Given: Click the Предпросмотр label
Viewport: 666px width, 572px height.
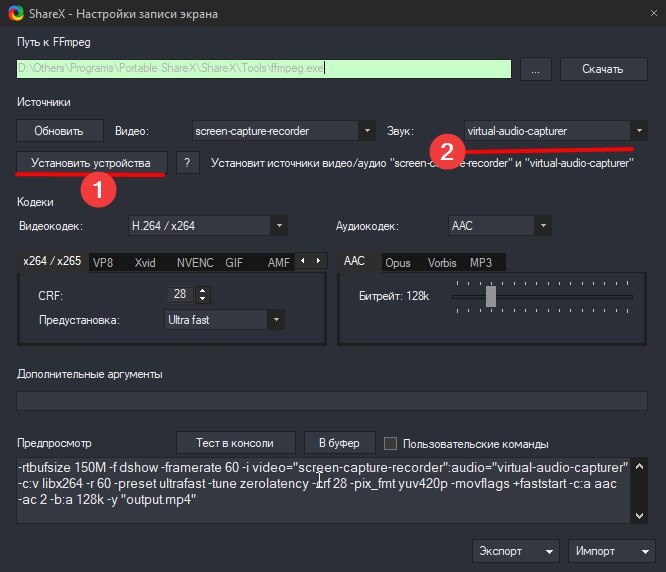Looking at the screenshot, I should (54, 443).
